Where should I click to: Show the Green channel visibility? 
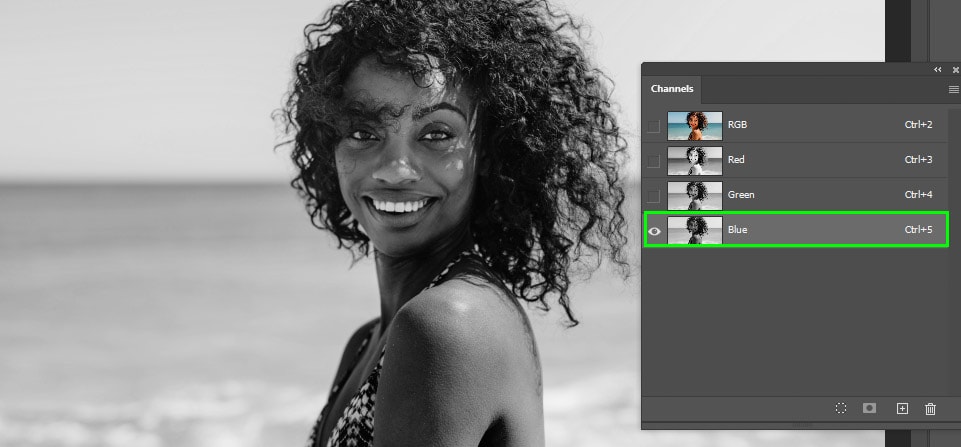click(654, 196)
